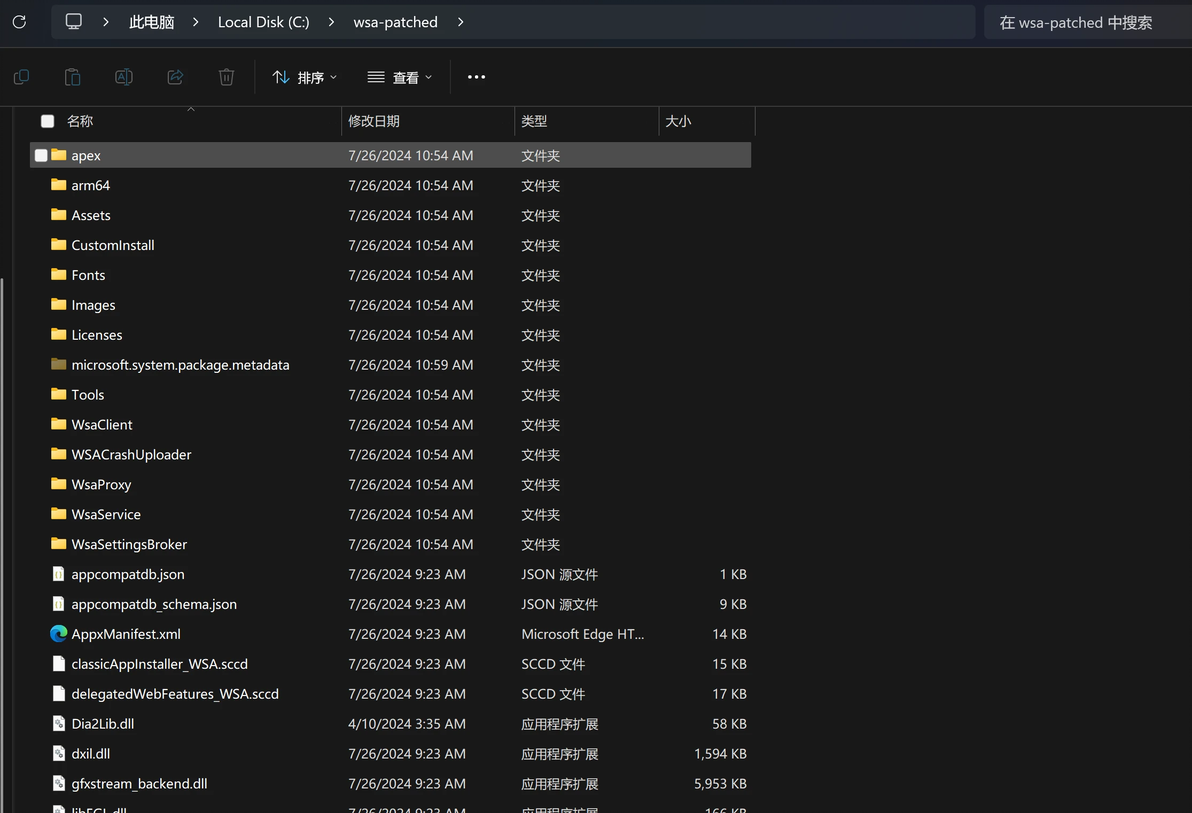Select the WsaService folder name
Viewport: 1192px width, 813px height.
pyautogui.click(x=106, y=514)
